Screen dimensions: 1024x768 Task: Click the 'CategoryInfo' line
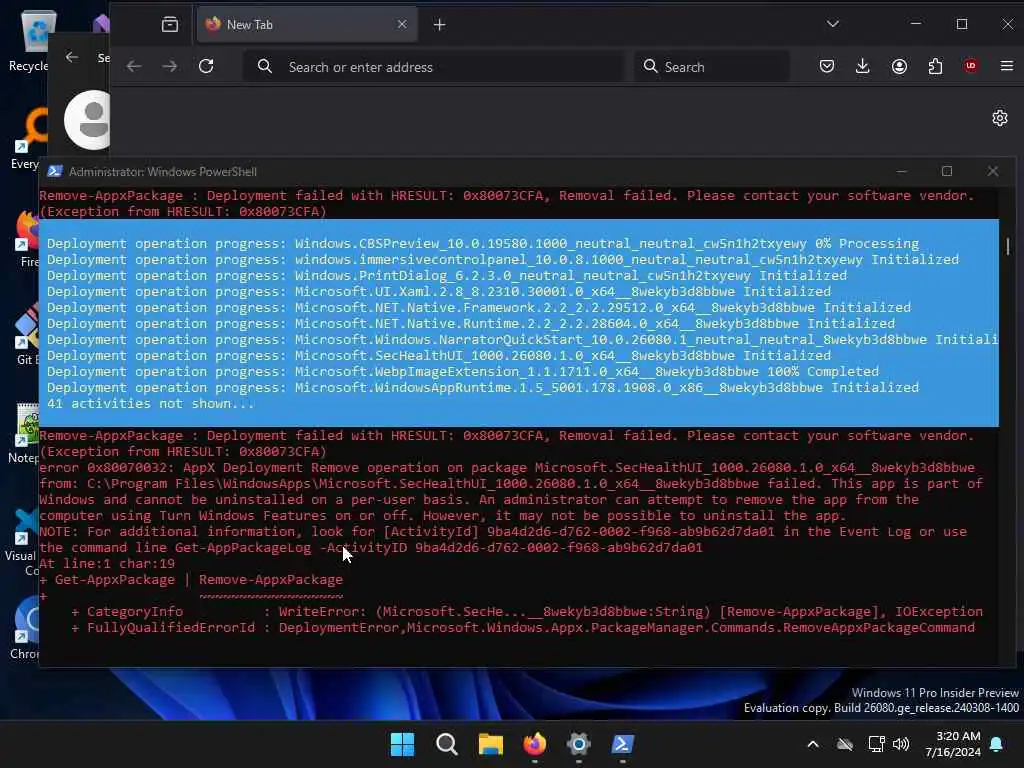526,611
